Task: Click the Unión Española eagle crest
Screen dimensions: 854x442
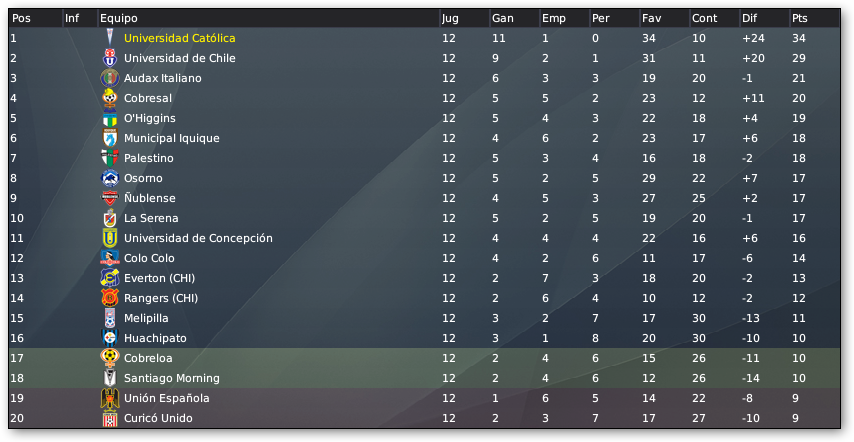Action: pyautogui.click(x=110, y=398)
